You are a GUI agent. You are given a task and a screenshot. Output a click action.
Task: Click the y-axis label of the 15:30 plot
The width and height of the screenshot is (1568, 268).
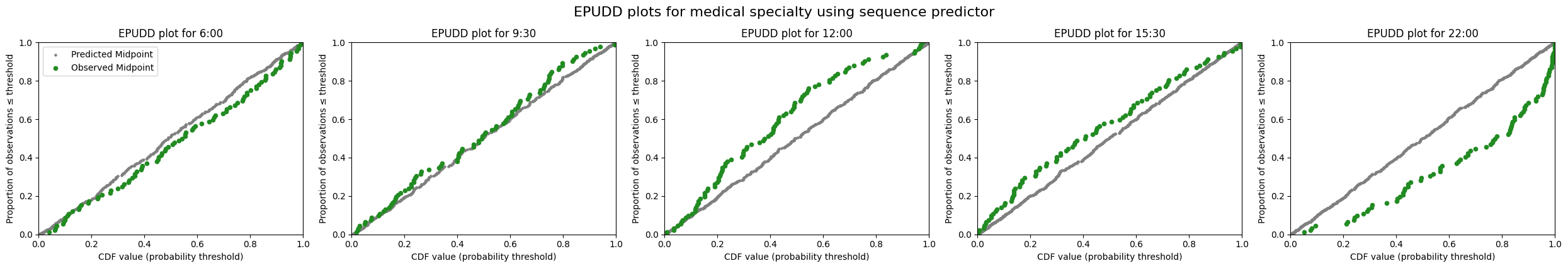click(949, 139)
